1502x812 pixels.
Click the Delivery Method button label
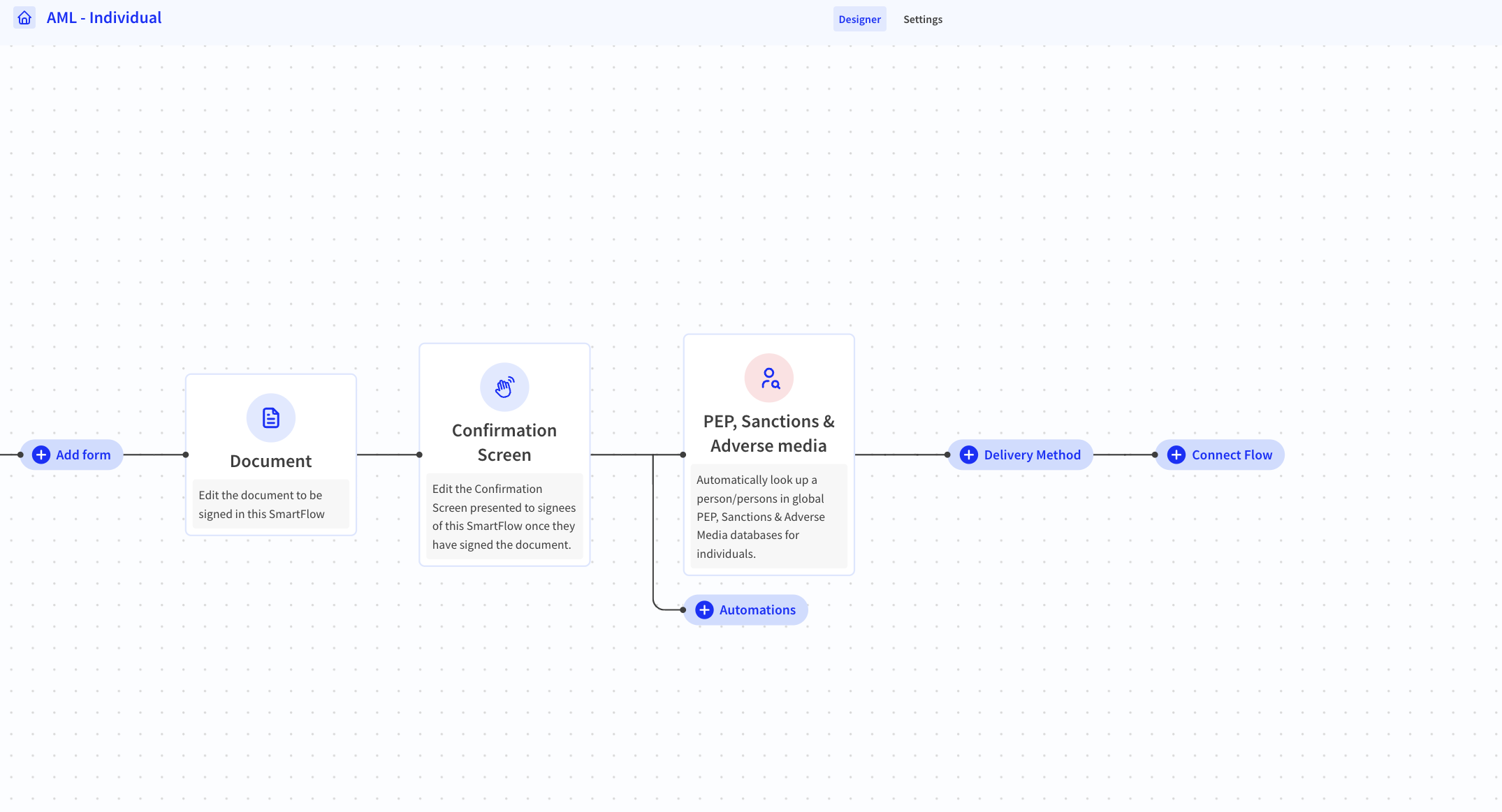tap(1032, 455)
